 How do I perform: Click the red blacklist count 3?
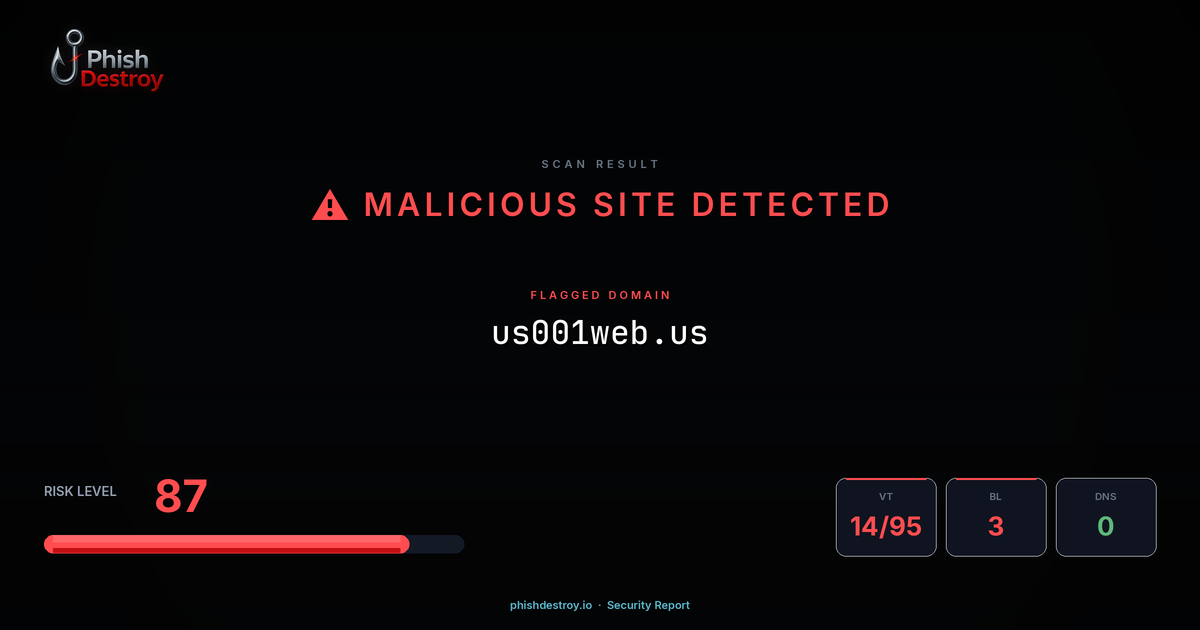coord(996,526)
